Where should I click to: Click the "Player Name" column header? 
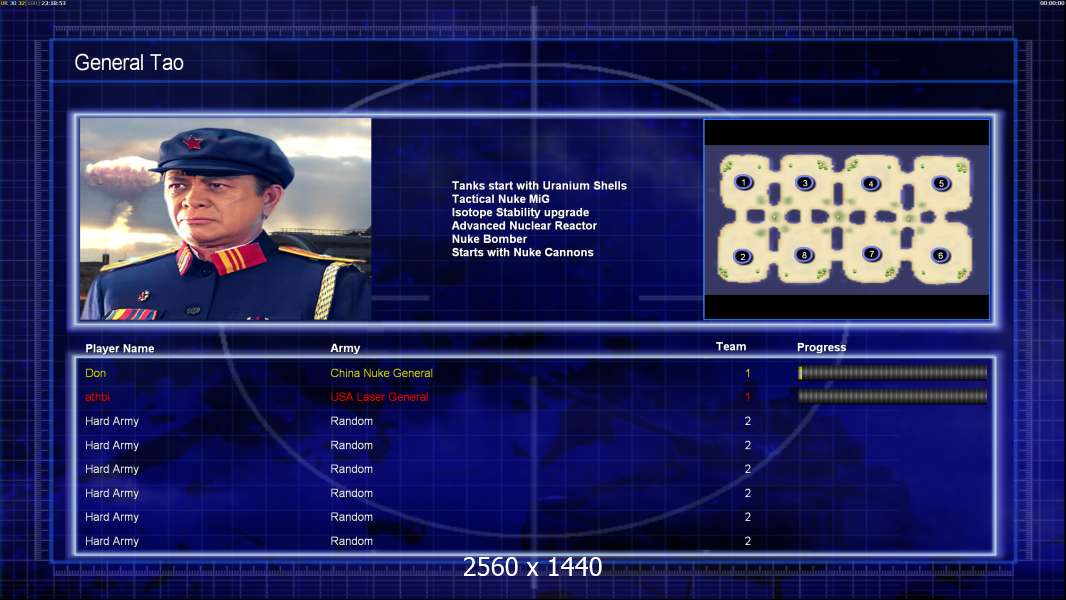pos(120,349)
